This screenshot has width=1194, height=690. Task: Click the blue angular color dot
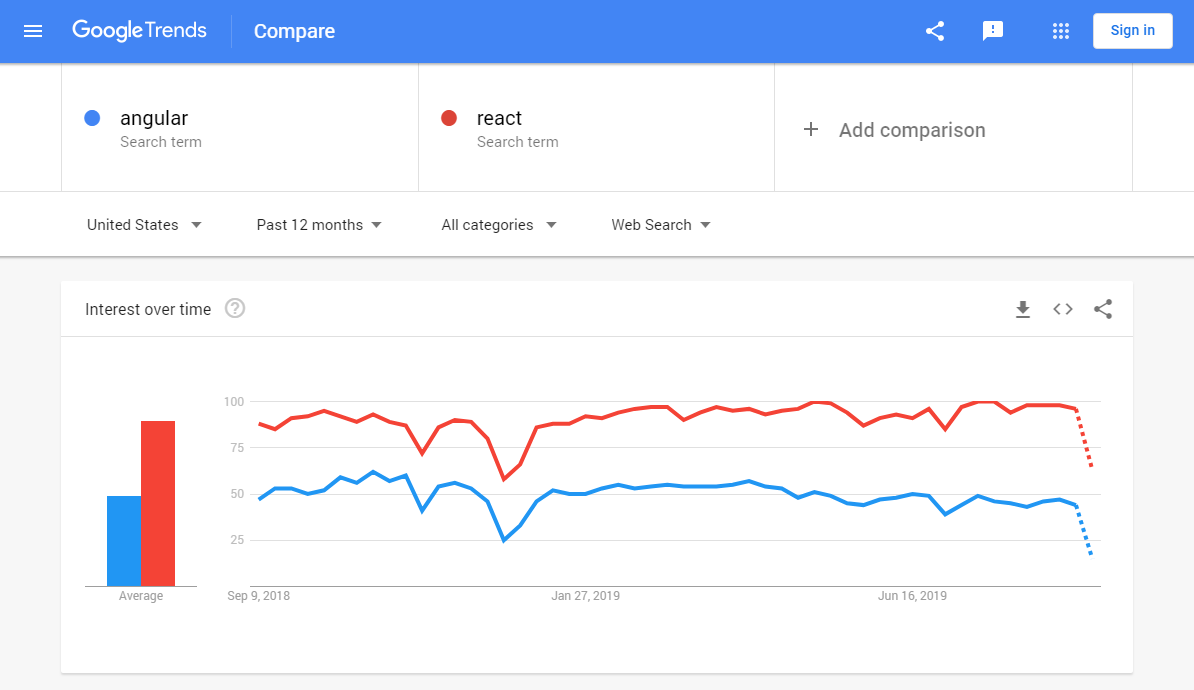(92, 118)
